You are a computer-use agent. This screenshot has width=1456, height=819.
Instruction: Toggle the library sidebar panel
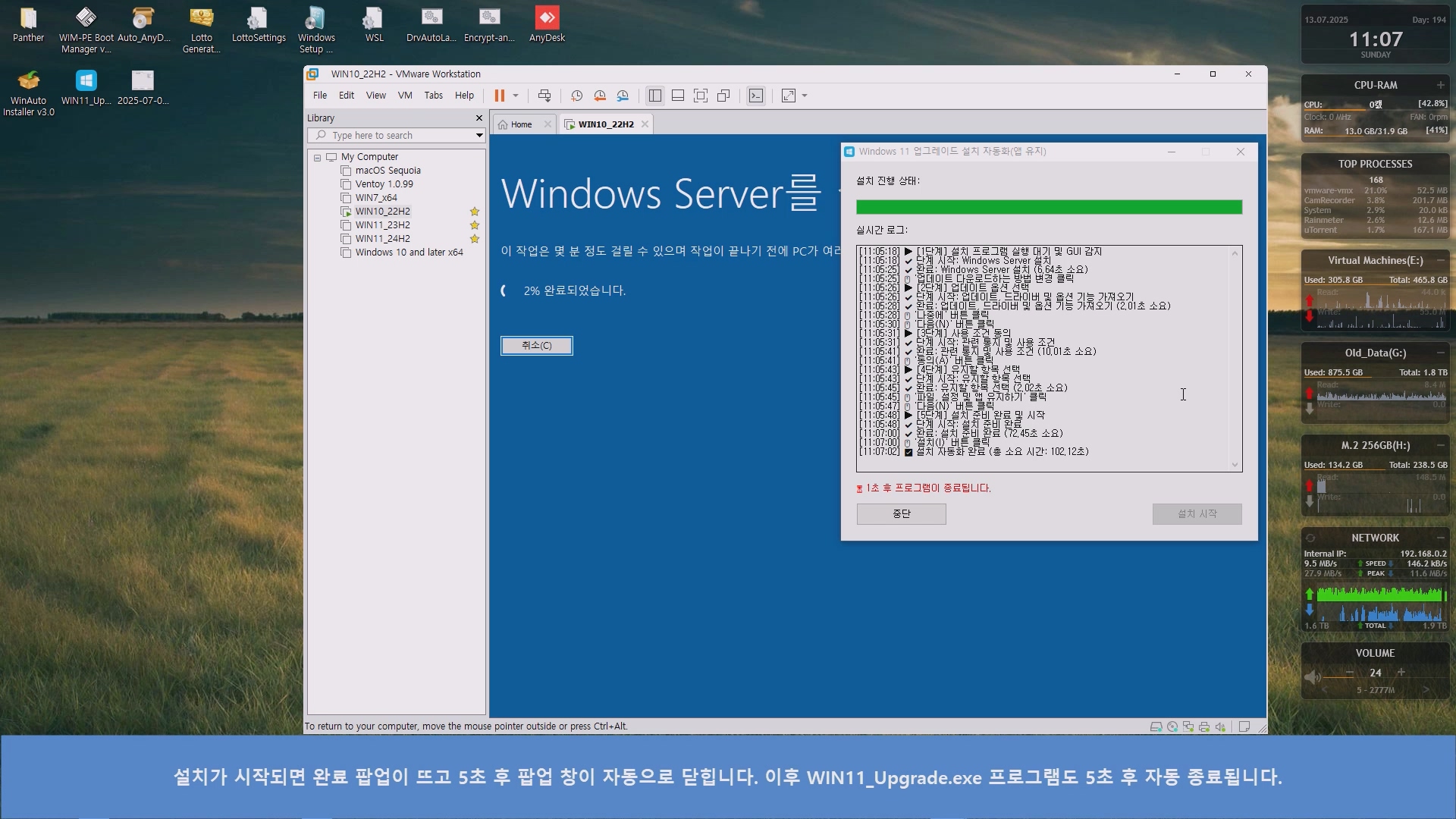[x=655, y=96]
